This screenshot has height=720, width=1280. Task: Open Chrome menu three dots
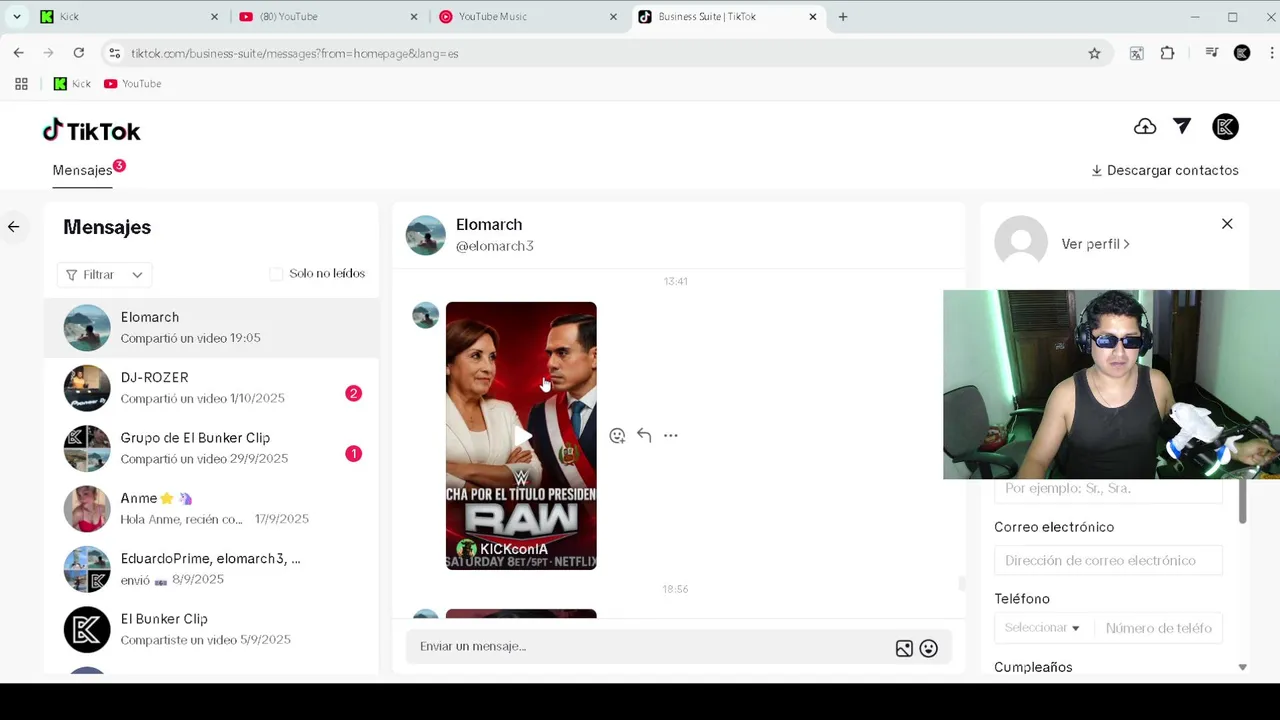point(1272,53)
